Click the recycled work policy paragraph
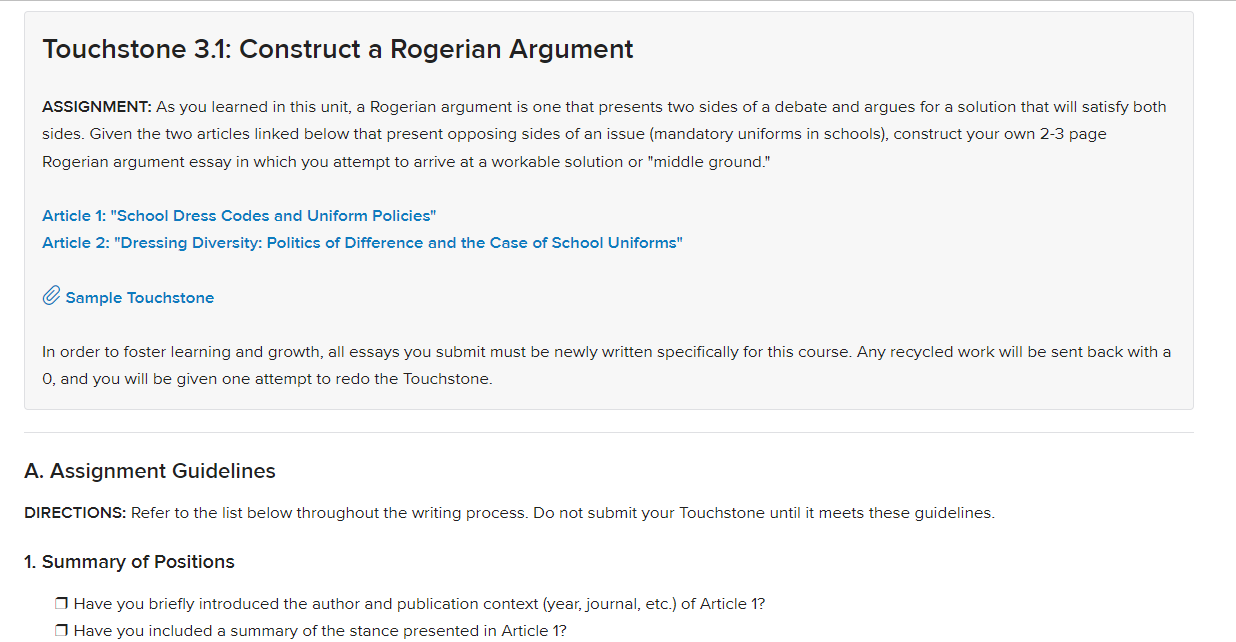Image resolution: width=1236 pixels, height=642 pixels. [x=606, y=366]
